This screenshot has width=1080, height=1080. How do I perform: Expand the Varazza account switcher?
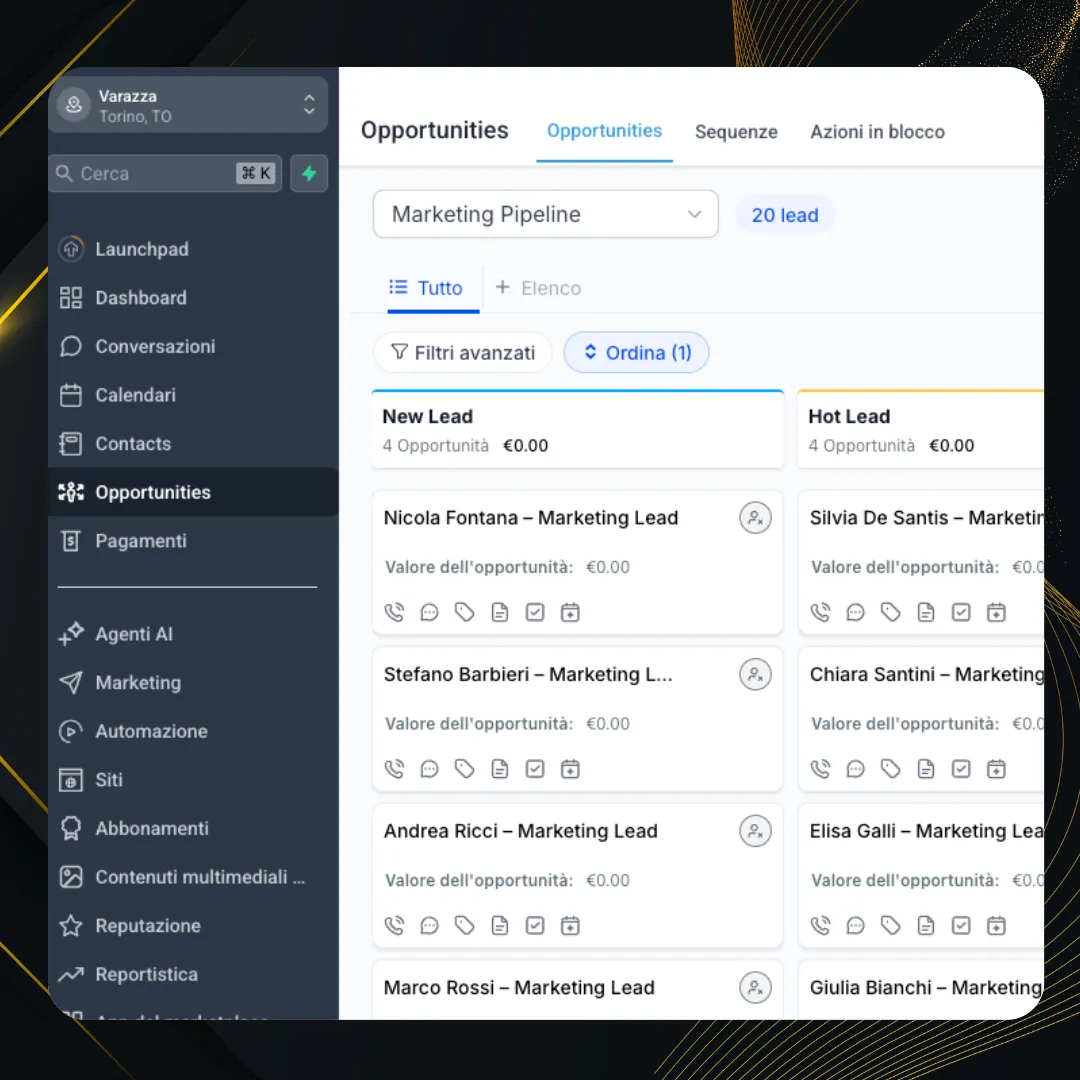[x=187, y=105]
